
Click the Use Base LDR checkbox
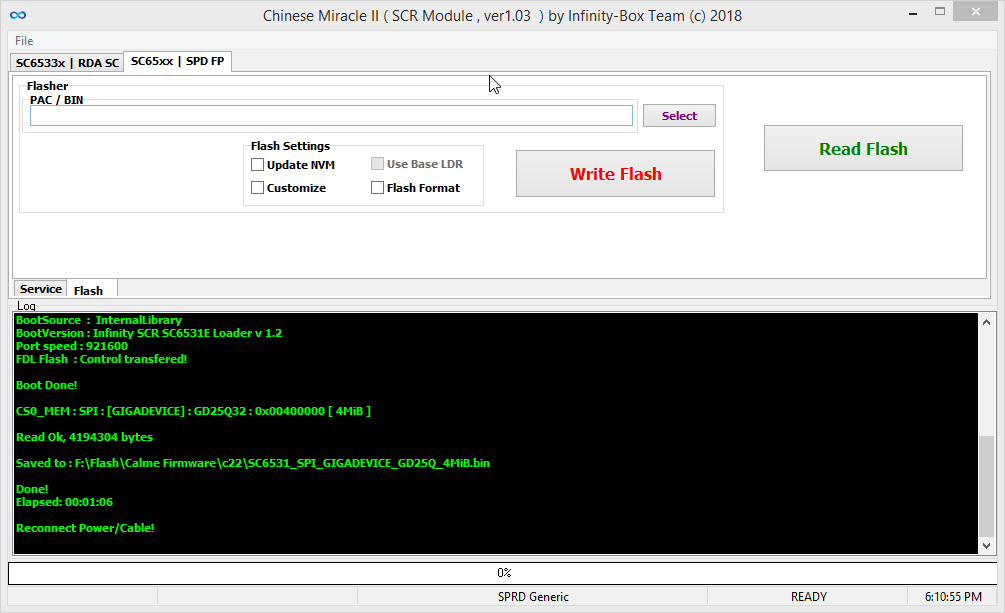378,165
